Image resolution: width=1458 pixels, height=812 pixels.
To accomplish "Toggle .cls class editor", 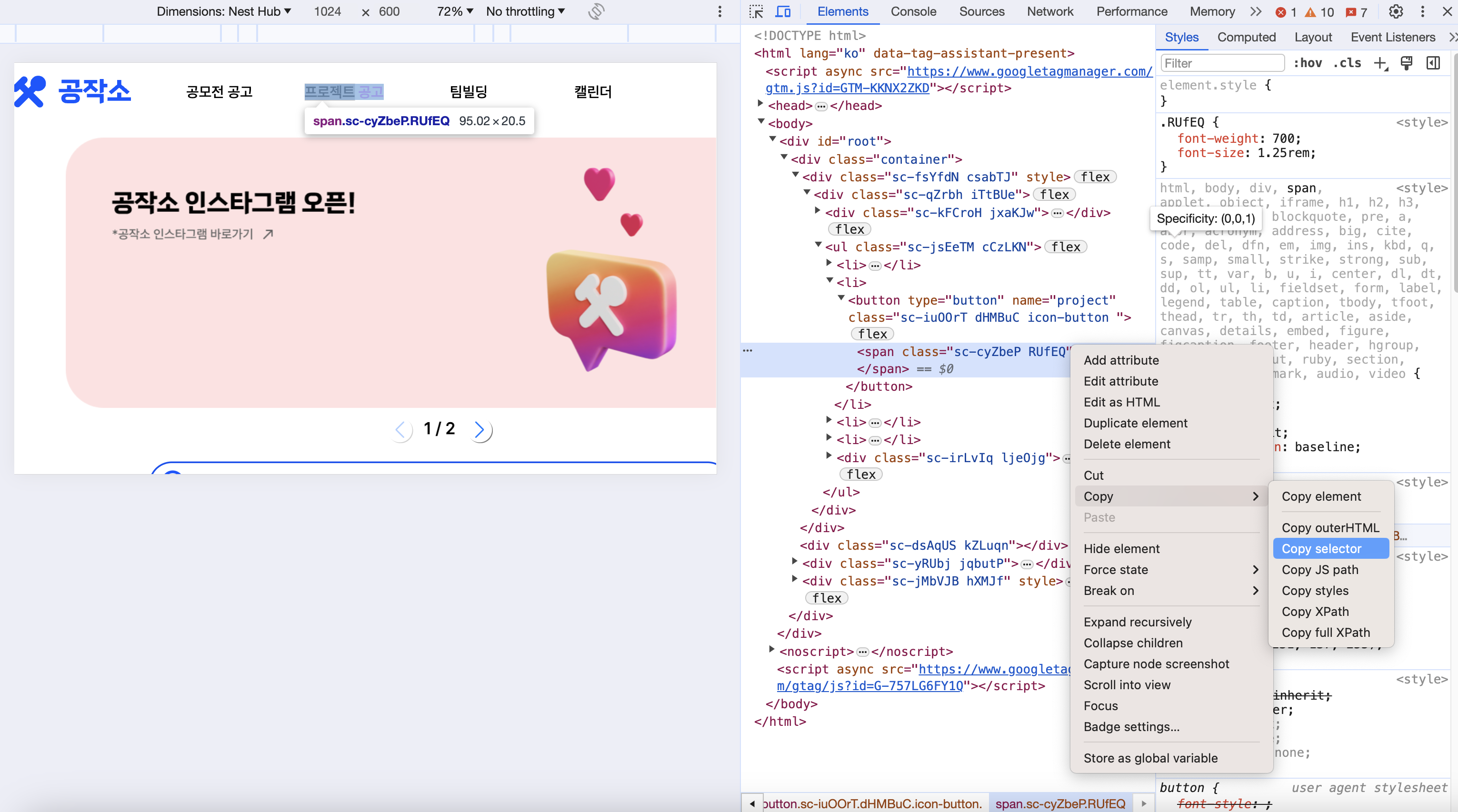I will (x=1348, y=63).
